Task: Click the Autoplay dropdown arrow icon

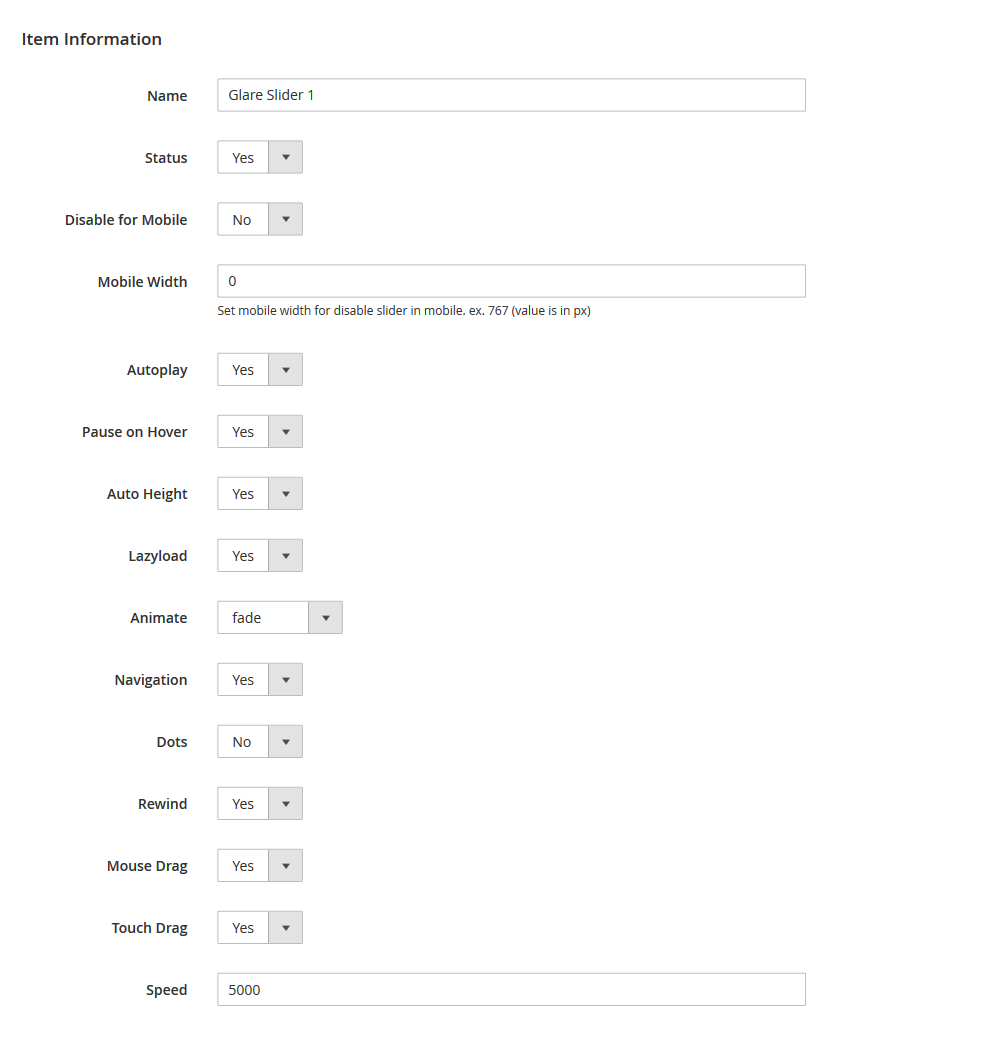Action: (x=286, y=370)
